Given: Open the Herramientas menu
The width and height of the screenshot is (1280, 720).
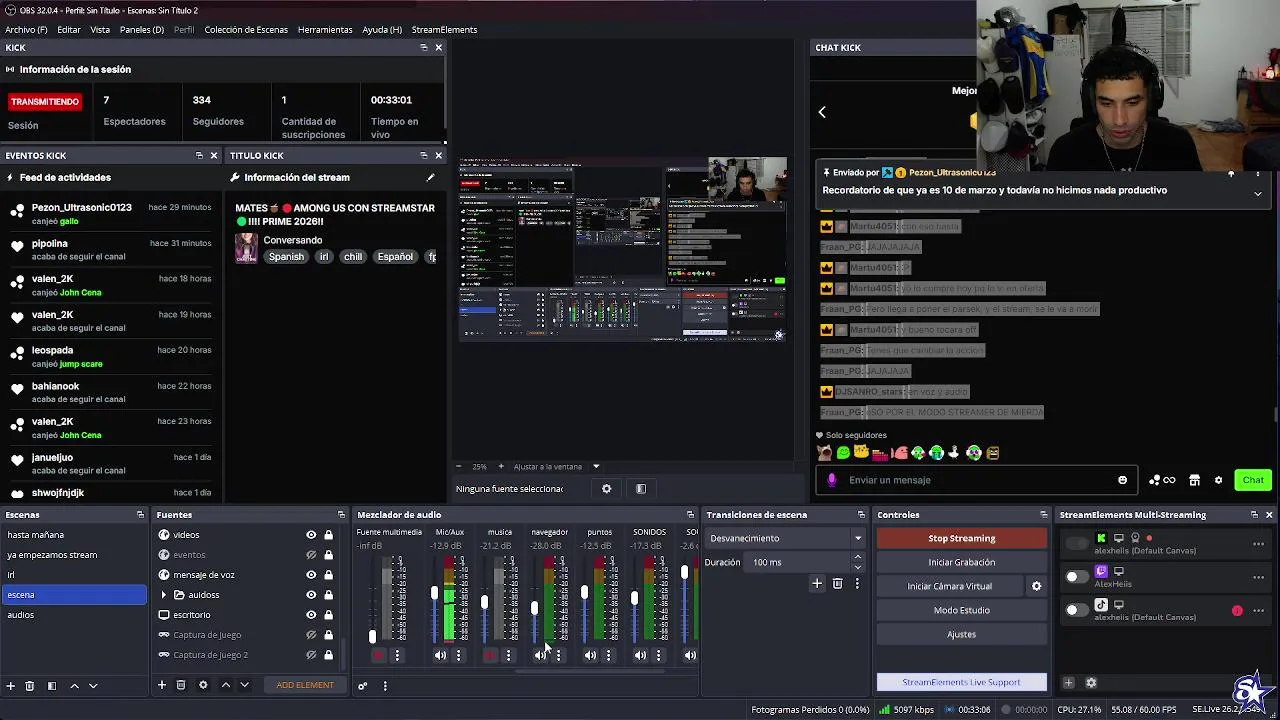Looking at the screenshot, I should pos(325,30).
